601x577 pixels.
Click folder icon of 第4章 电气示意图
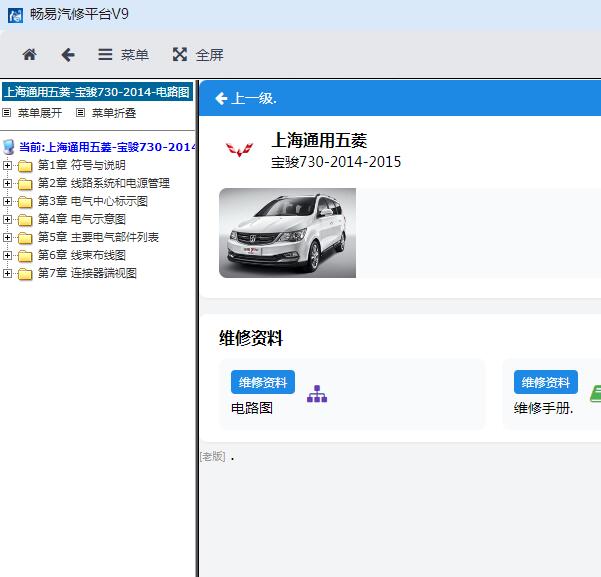[25, 220]
